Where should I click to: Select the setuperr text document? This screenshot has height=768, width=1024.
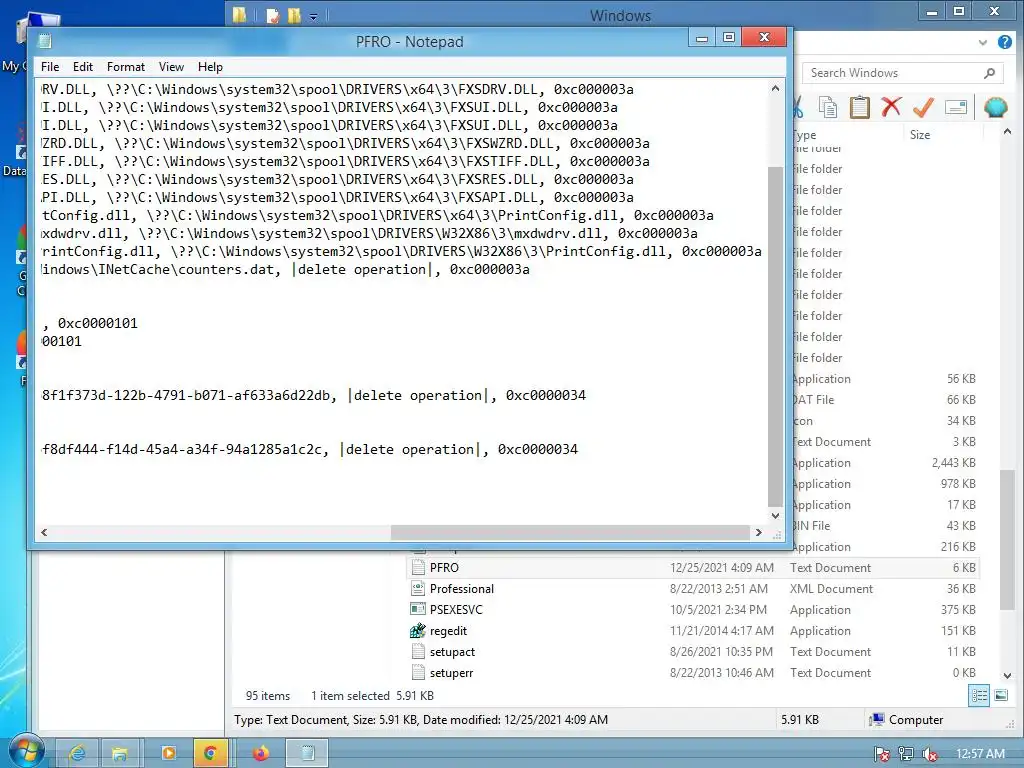[693, 673]
